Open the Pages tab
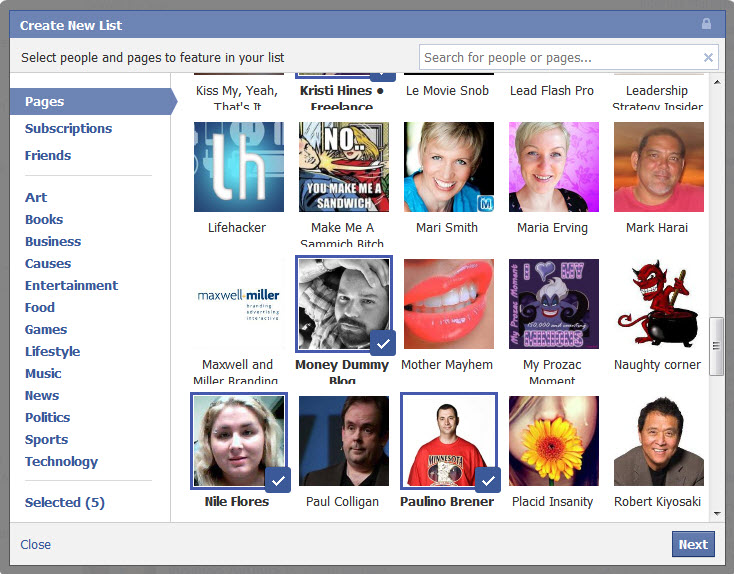 93,102
